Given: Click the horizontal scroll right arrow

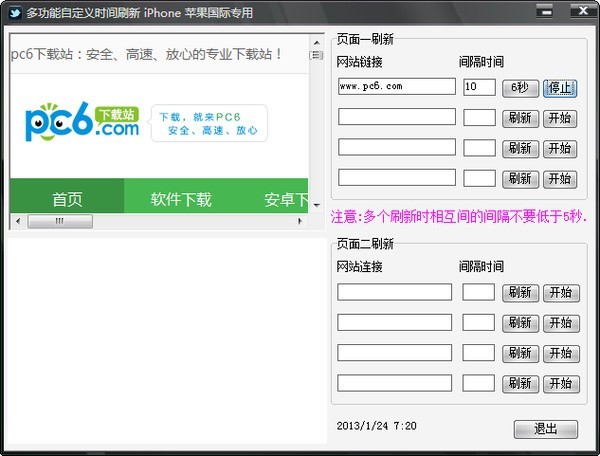Looking at the screenshot, I should (x=300, y=221).
